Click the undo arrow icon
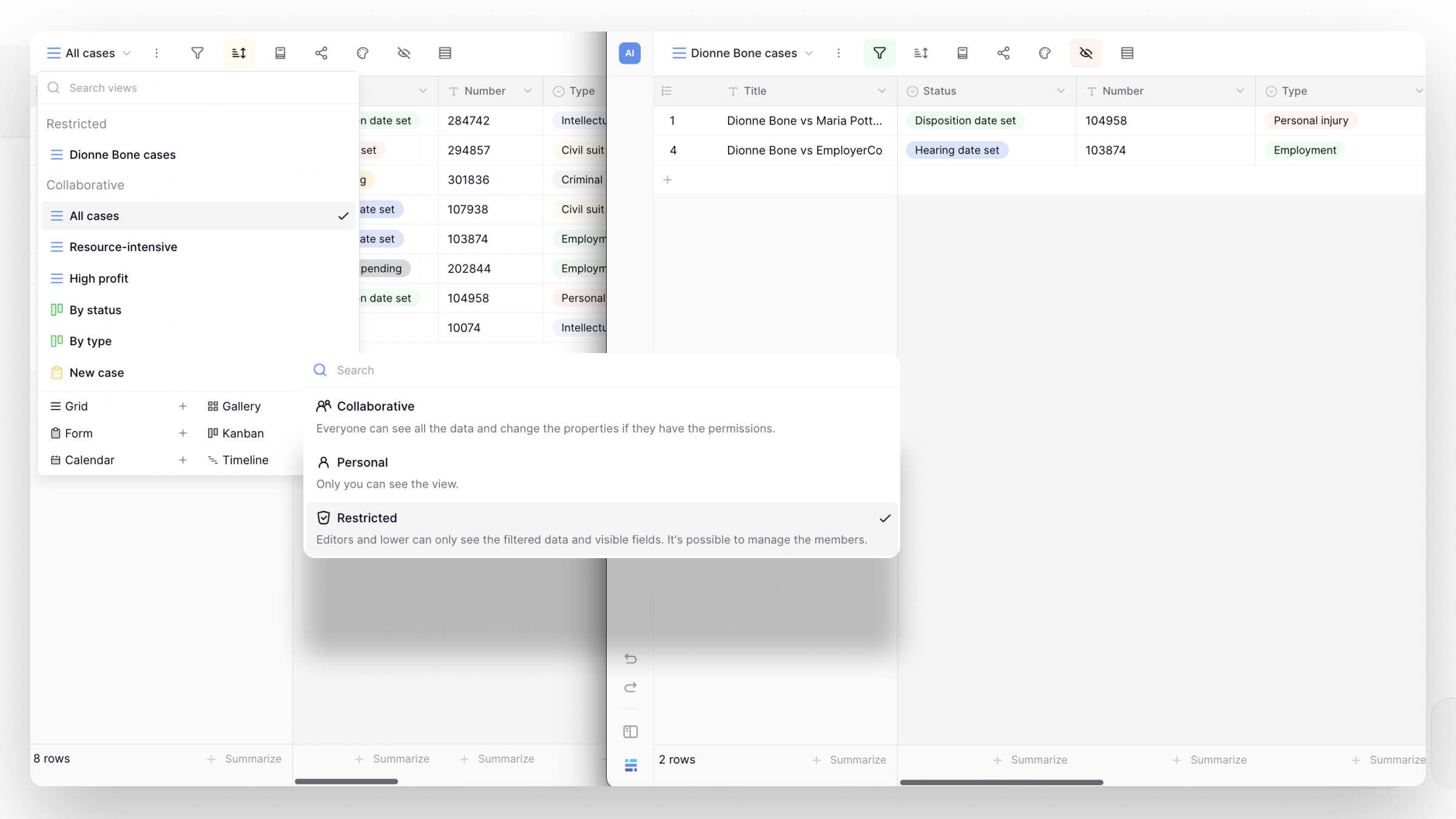 630,659
